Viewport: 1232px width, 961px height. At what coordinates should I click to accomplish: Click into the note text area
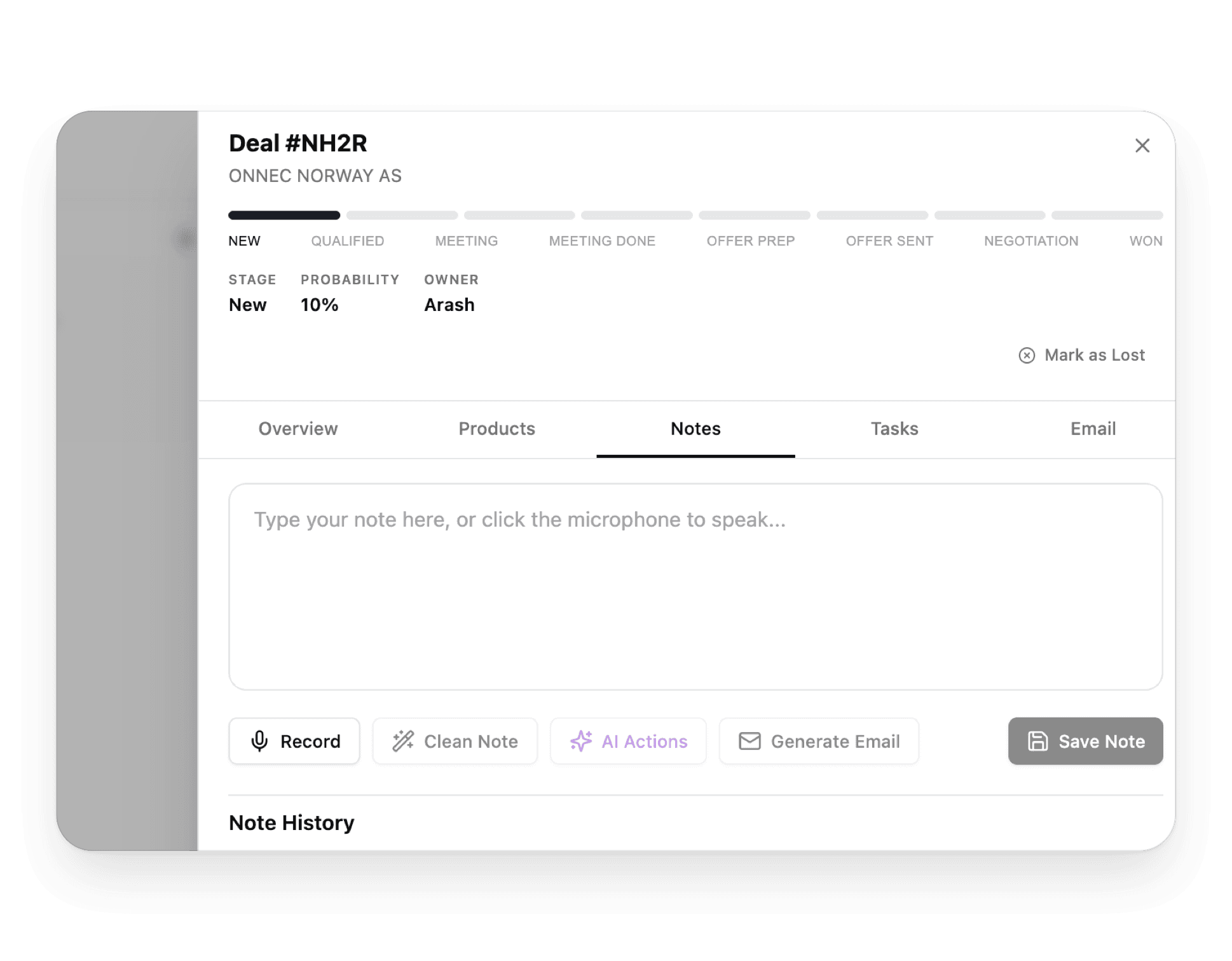695,587
